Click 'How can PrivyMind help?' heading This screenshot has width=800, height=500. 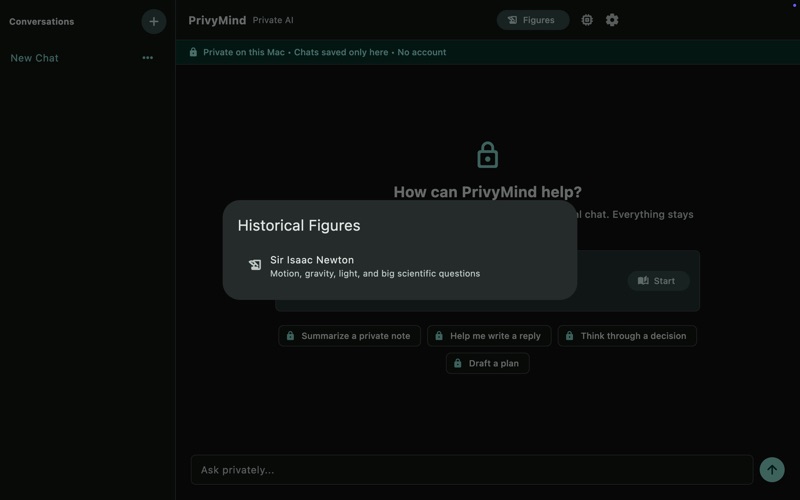pyautogui.click(x=487, y=192)
